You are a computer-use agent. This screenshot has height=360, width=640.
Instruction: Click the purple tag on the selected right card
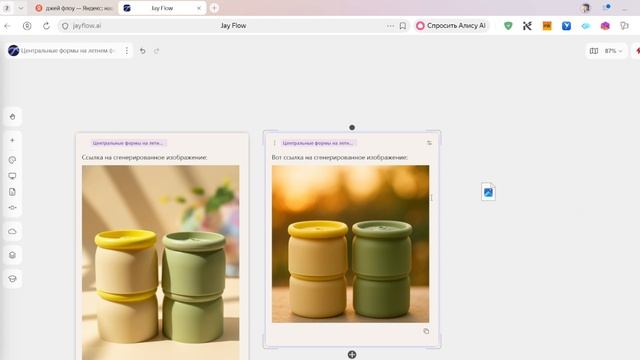pyautogui.click(x=318, y=143)
